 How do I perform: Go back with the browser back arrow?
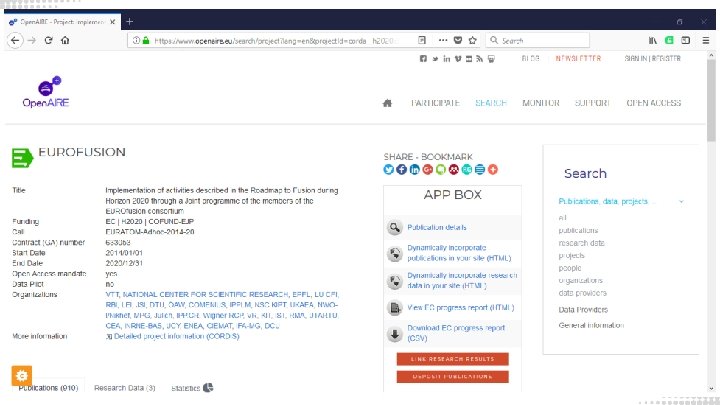point(15,40)
